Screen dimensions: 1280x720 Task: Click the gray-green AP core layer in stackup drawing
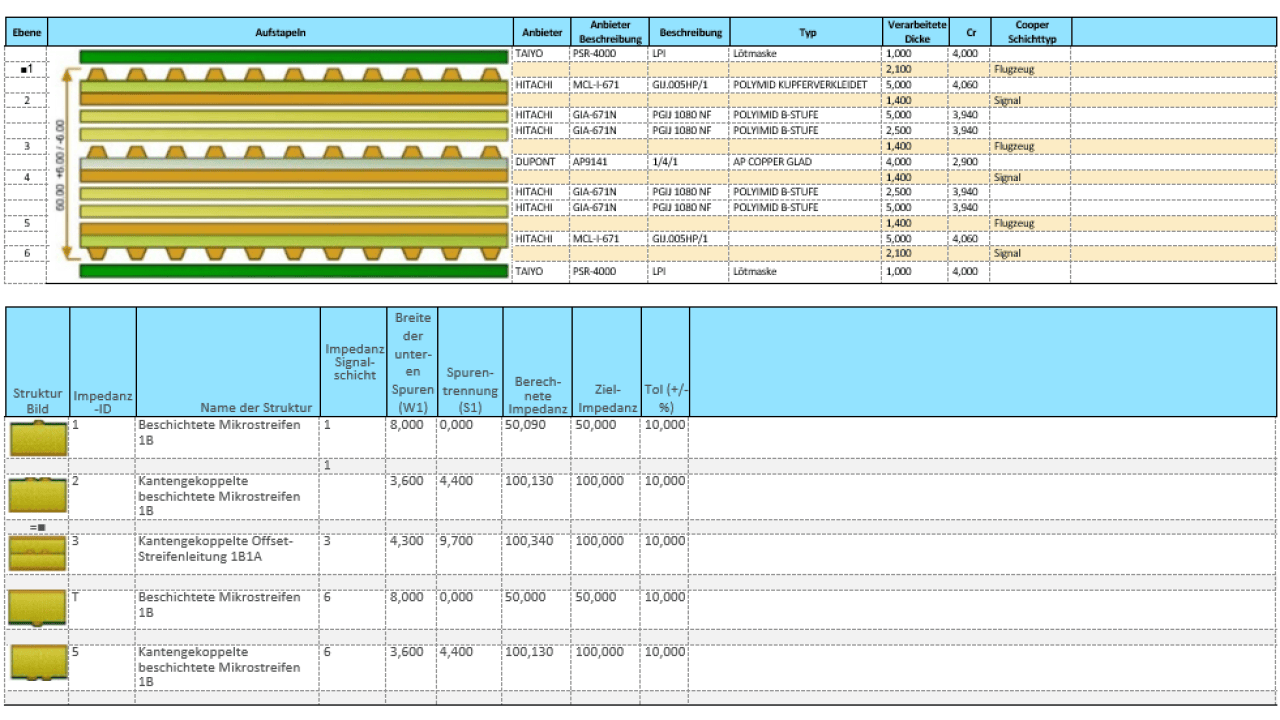pos(293,162)
